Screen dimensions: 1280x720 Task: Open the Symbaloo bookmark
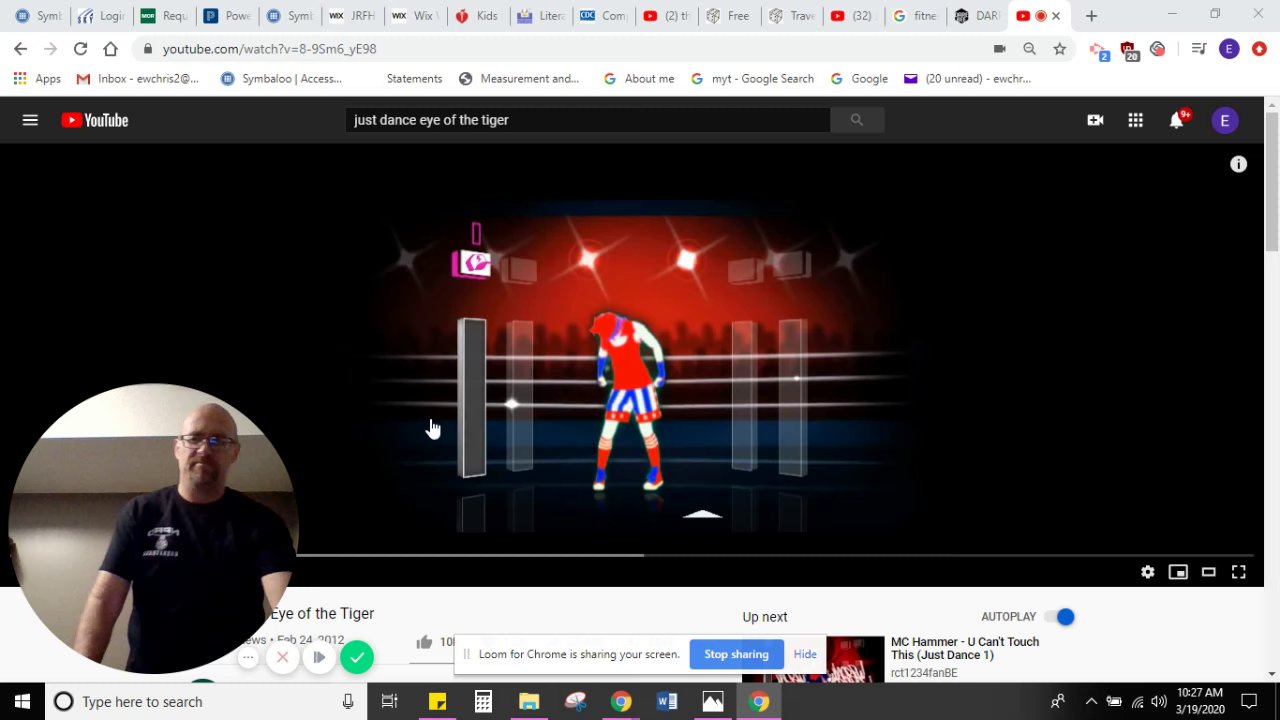point(281,78)
